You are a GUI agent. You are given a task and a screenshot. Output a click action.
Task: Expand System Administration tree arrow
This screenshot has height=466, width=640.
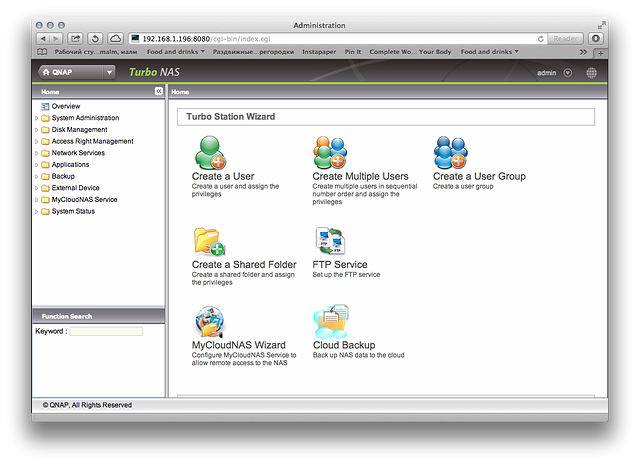[36, 118]
